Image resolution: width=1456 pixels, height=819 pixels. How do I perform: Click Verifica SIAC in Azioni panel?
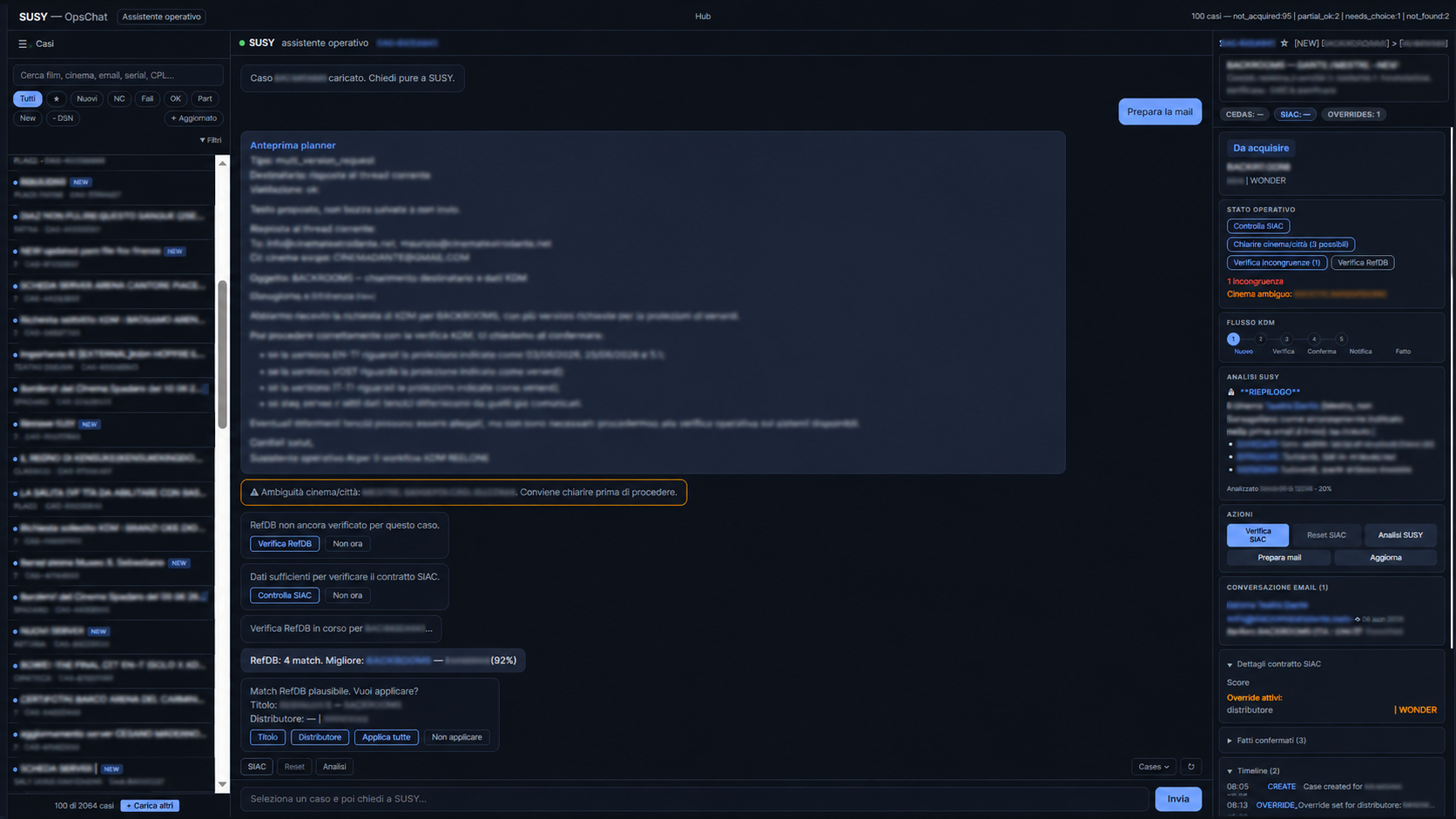point(1257,535)
